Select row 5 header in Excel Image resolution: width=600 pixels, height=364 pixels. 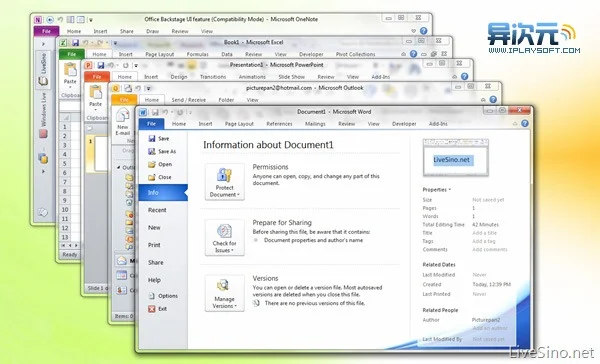click(65, 164)
